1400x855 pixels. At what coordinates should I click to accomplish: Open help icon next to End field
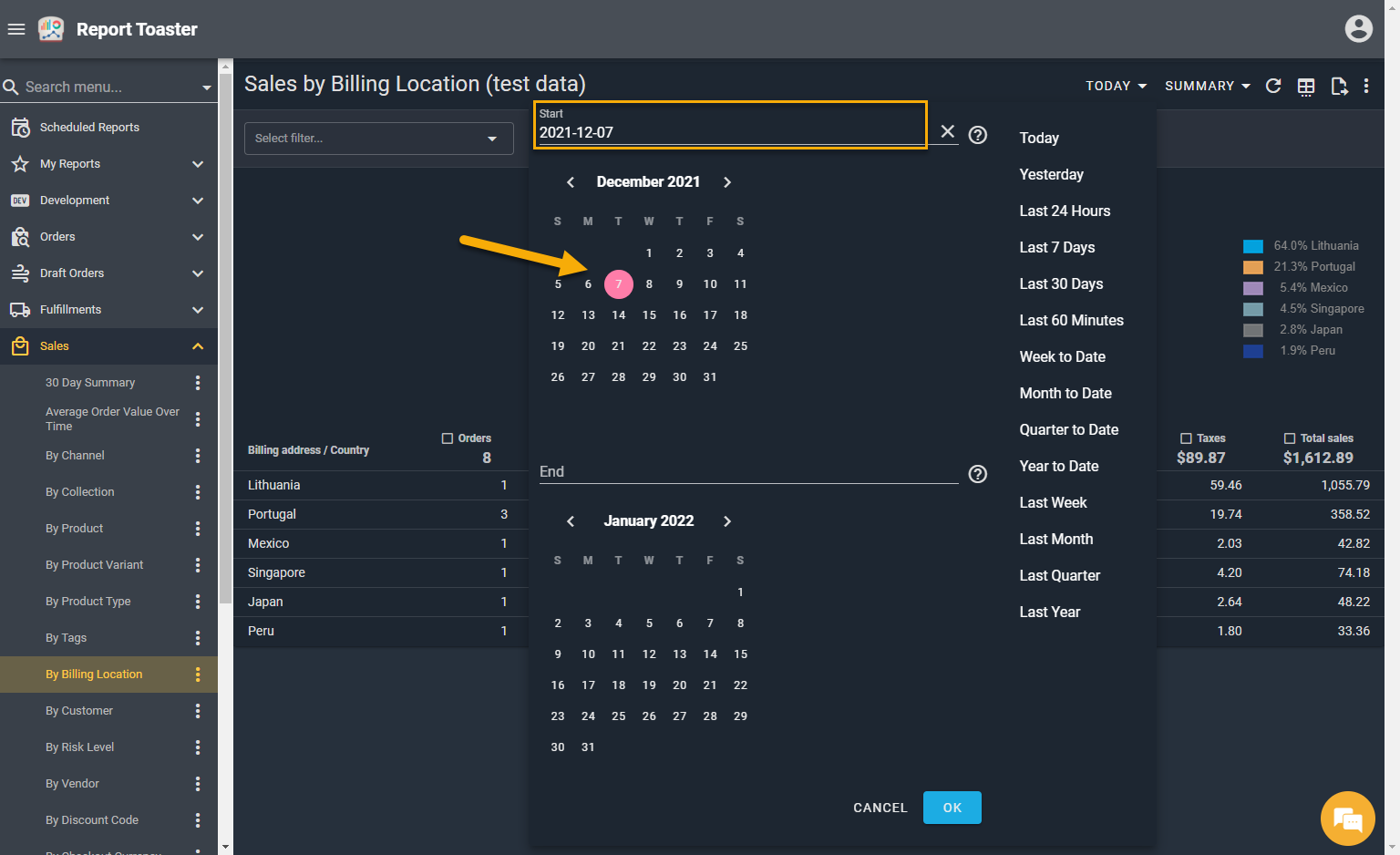pos(977,474)
